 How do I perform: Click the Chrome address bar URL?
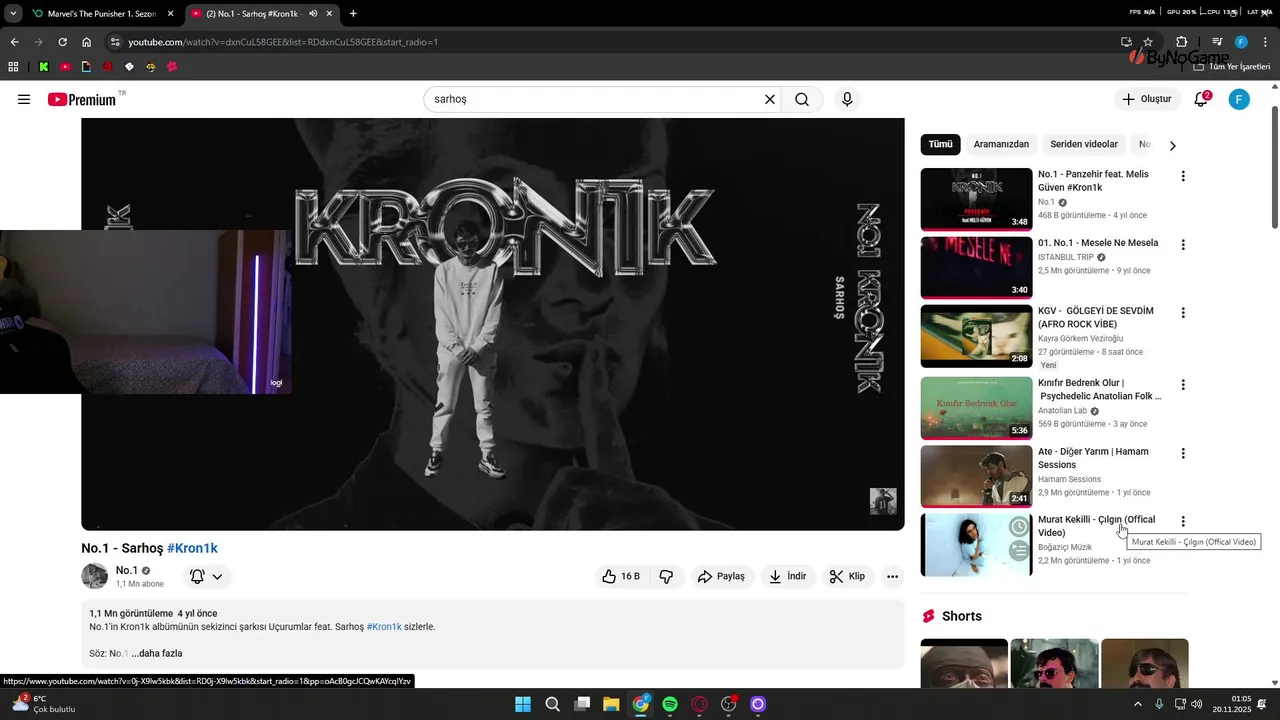283,42
